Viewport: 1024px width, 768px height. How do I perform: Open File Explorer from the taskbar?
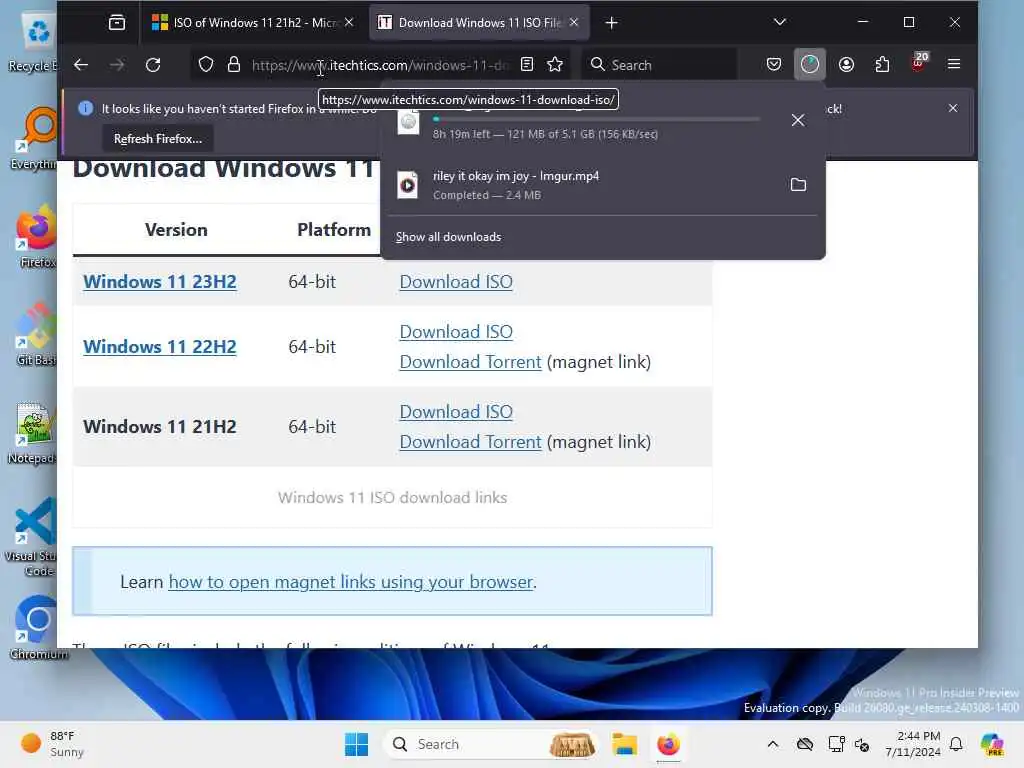point(624,744)
